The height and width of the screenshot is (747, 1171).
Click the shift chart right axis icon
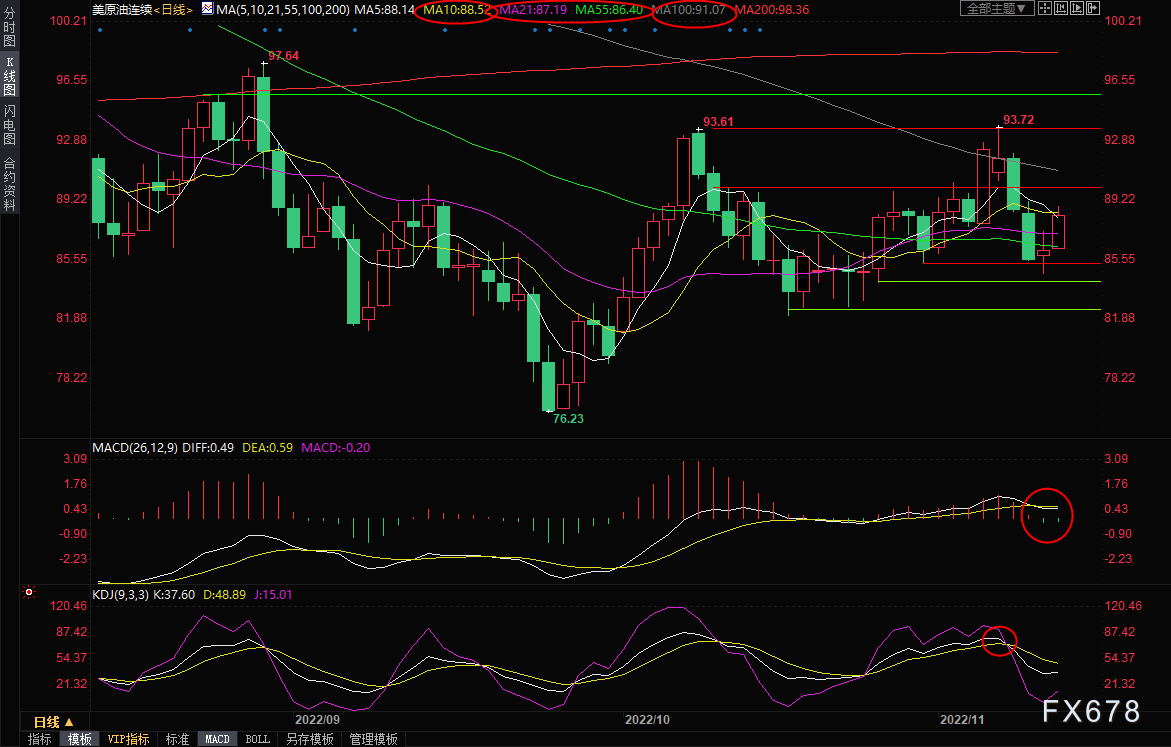[x=1077, y=8]
